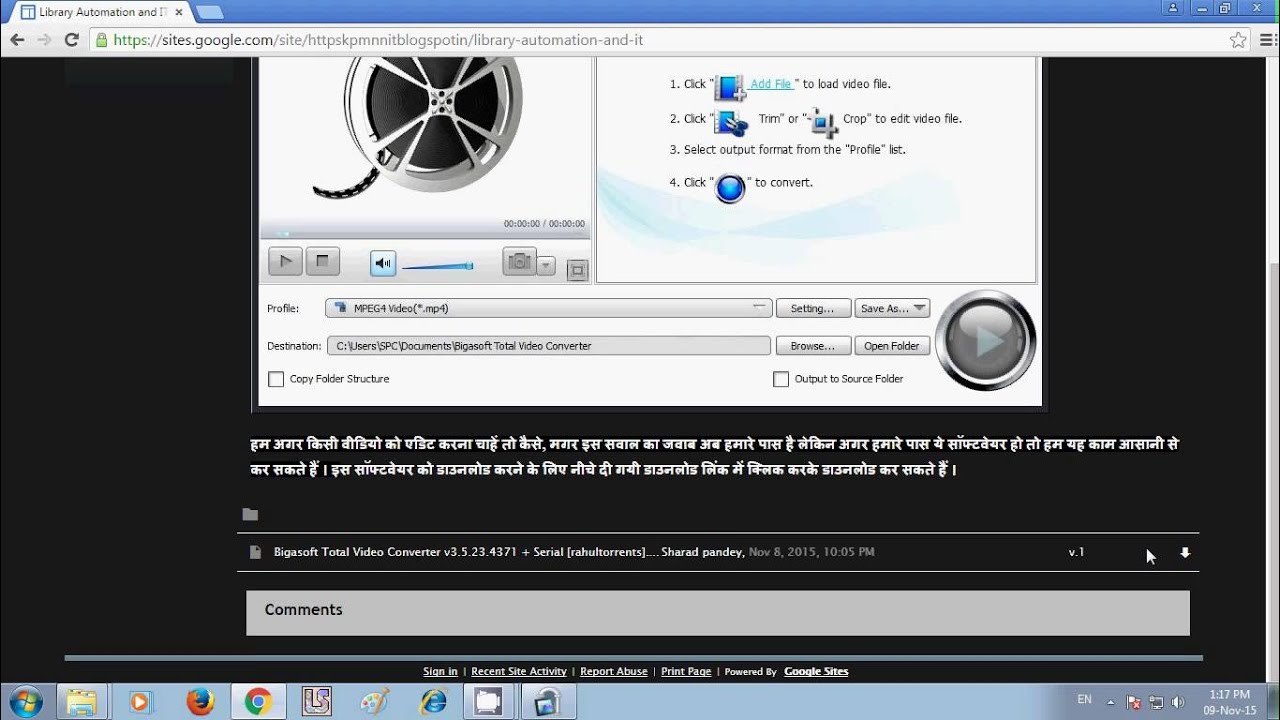The width and height of the screenshot is (1280, 720).
Task: Open the Save As... dropdown
Action: [x=893, y=308]
